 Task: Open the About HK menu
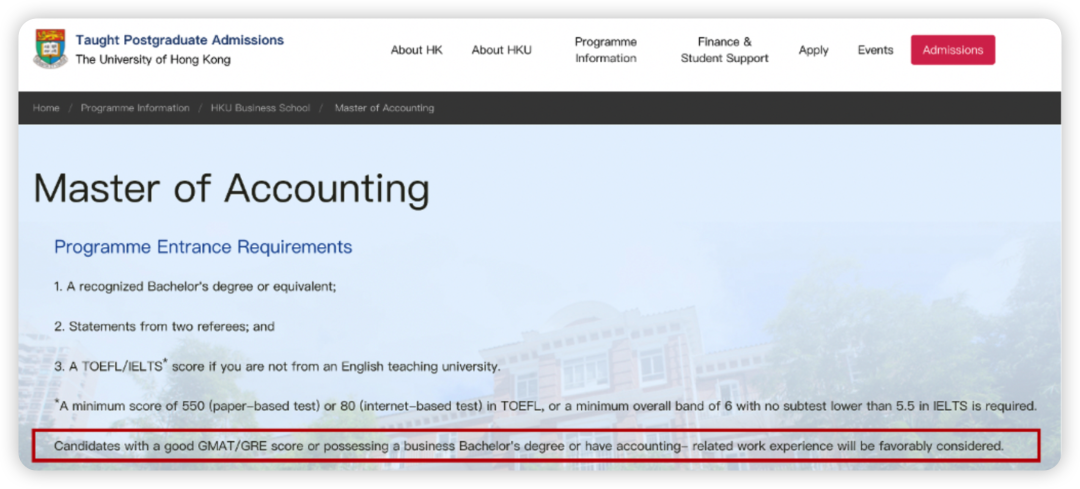point(416,50)
